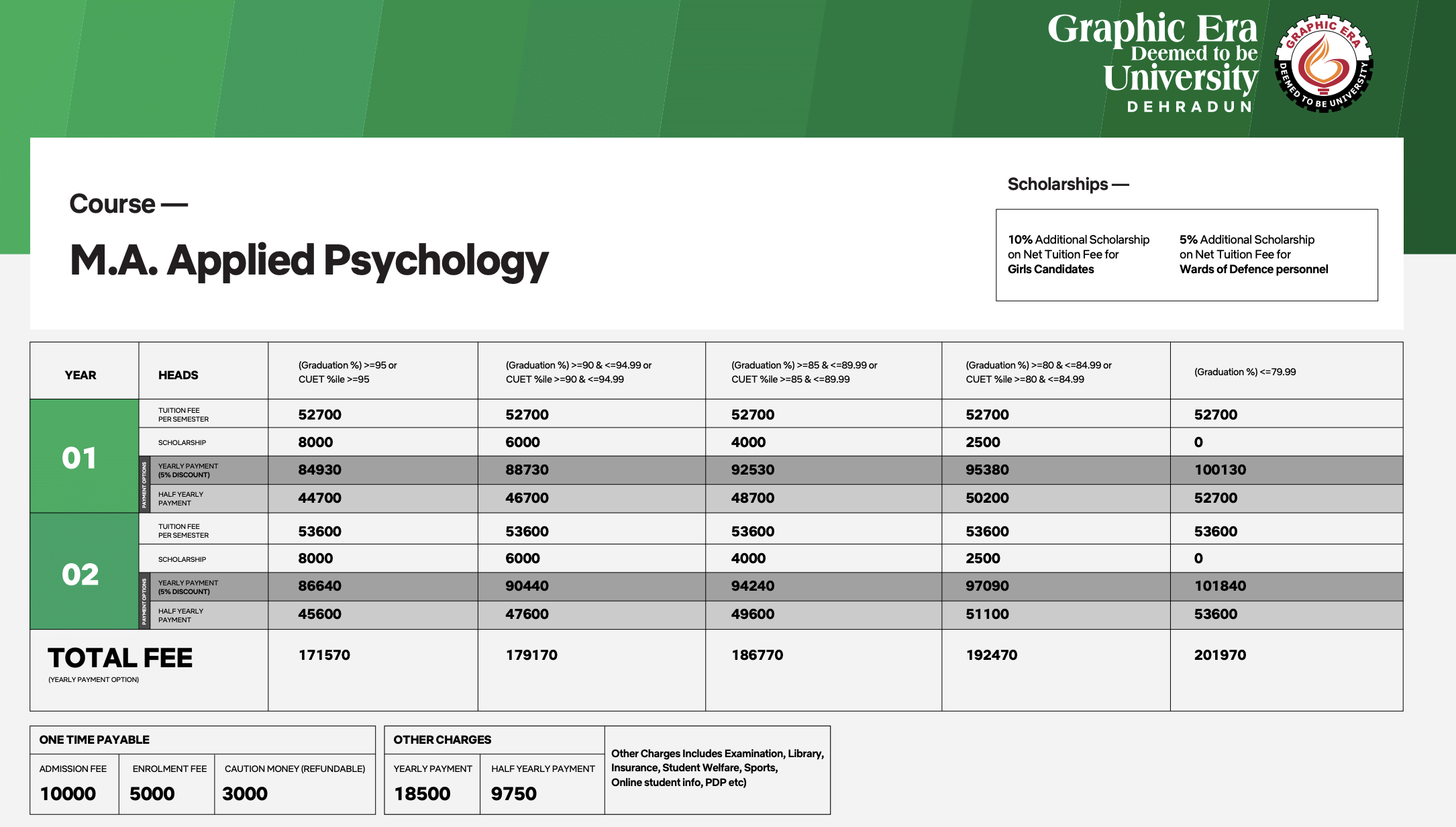The image size is (1456, 827).
Task: Click half yearly payment value 9750
Action: [513, 793]
